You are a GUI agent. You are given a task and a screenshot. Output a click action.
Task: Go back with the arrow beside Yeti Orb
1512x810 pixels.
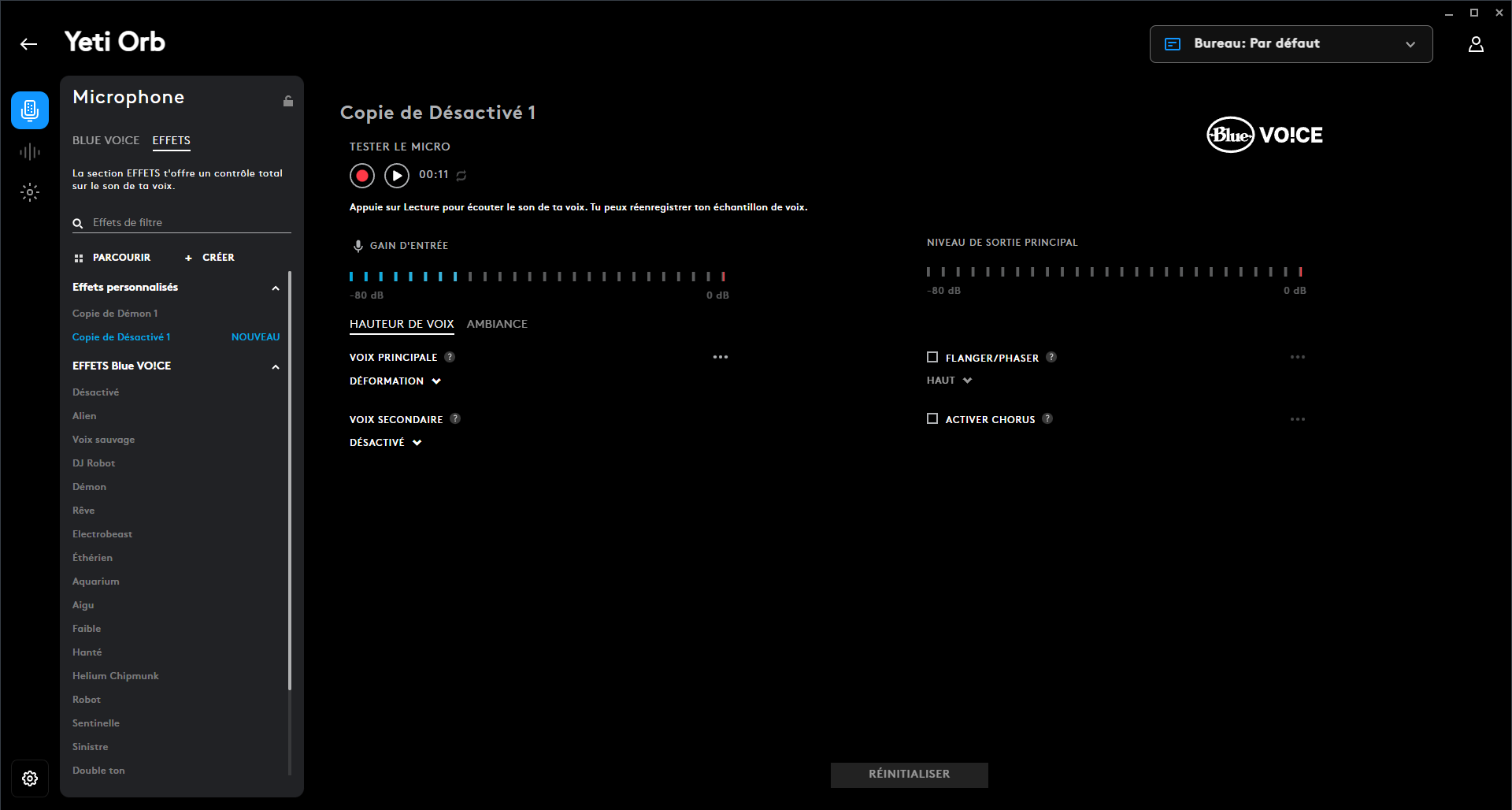coord(29,44)
